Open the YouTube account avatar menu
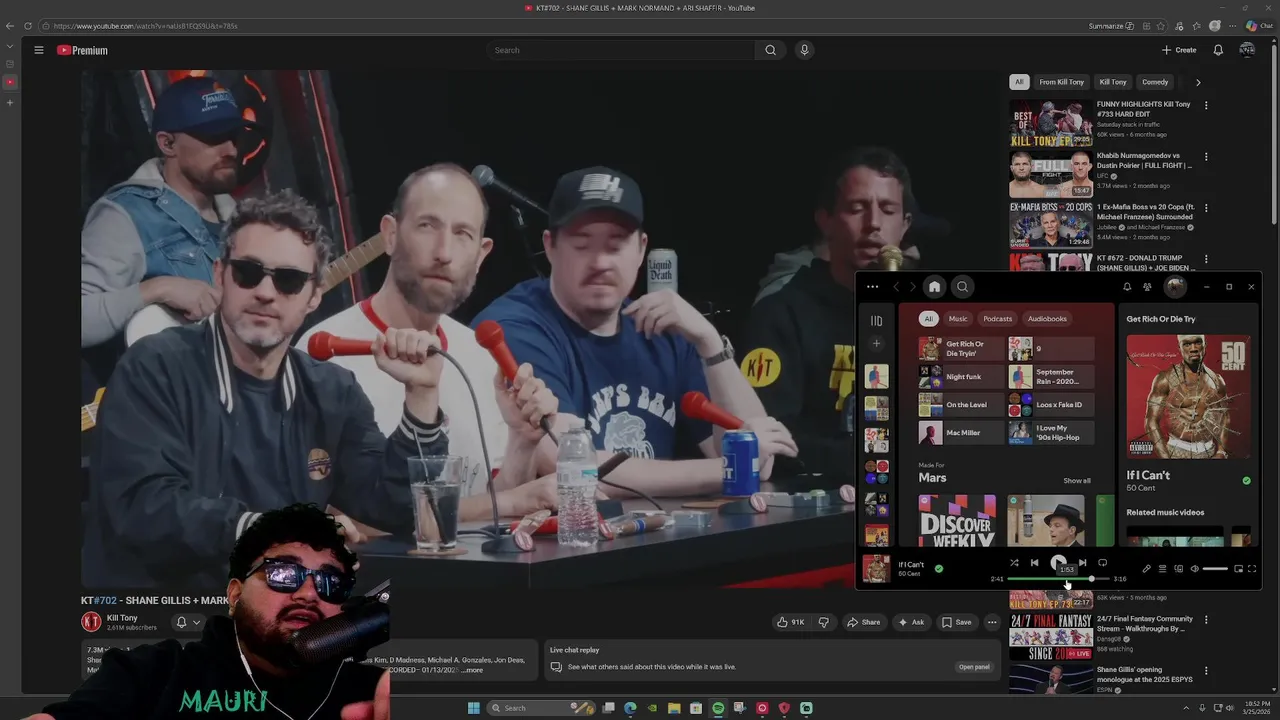Viewport: 1280px width, 720px height. point(1247,50)
